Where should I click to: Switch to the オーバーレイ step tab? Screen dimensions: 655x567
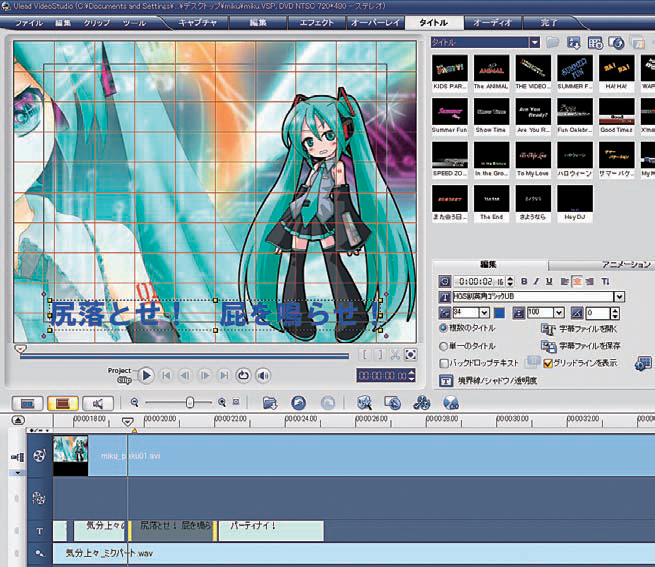point(375,23)
